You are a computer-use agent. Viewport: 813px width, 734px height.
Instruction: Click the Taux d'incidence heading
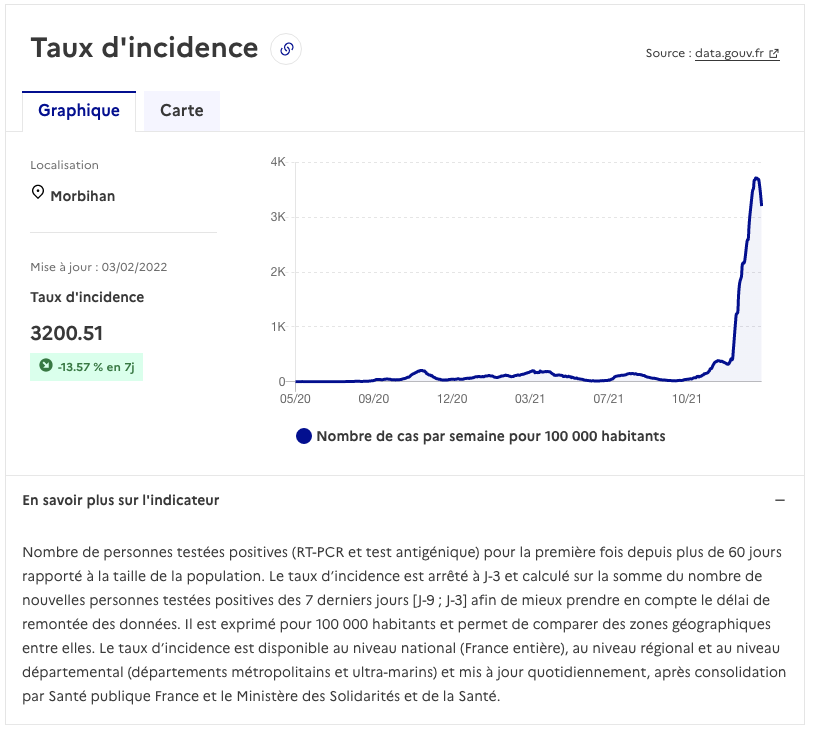pos(144,48)
